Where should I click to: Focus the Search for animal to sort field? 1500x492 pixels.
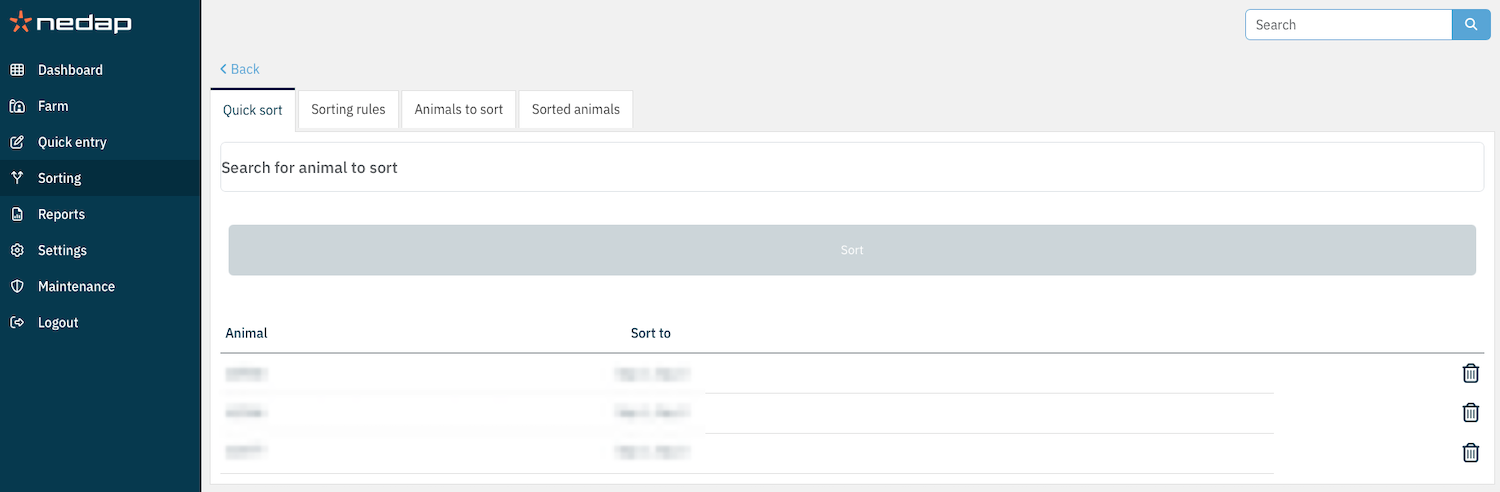coord(851,167)
